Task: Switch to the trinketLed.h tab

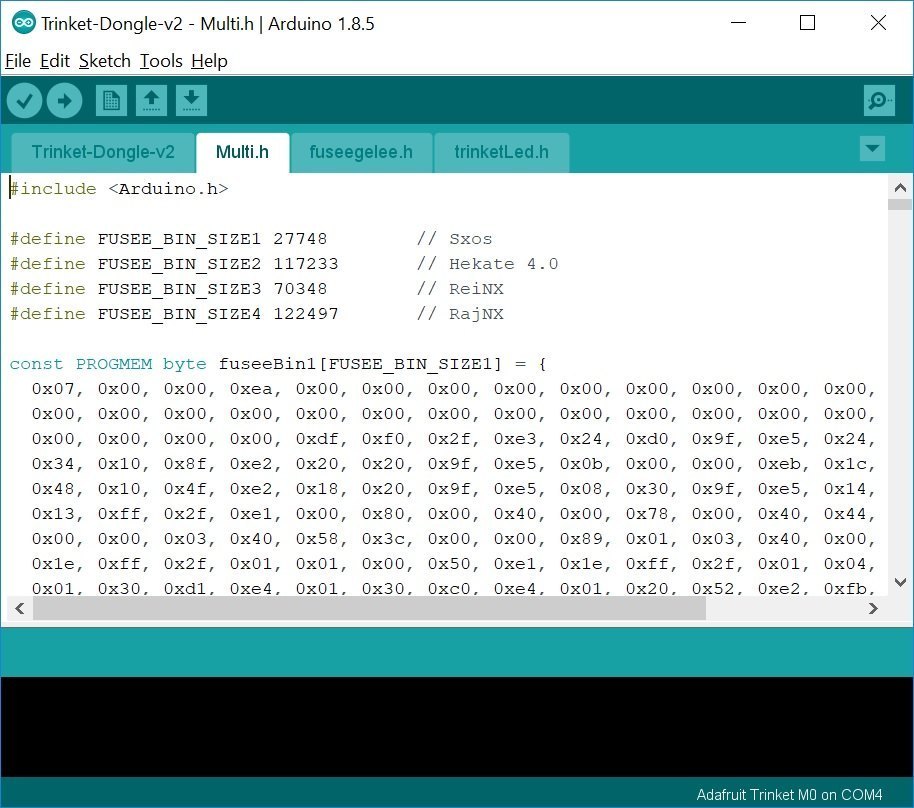Action: click(x=501, y=153)
